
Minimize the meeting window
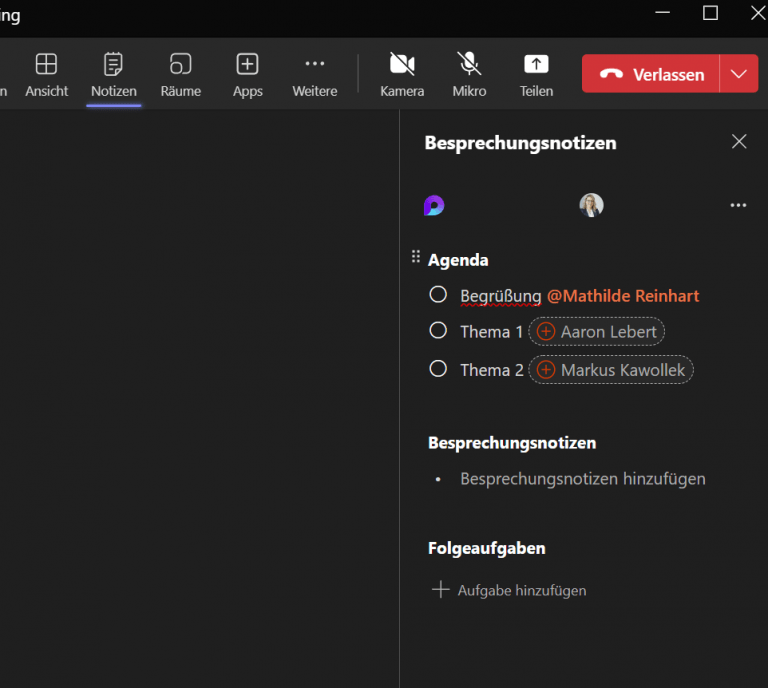coord(662,13)
